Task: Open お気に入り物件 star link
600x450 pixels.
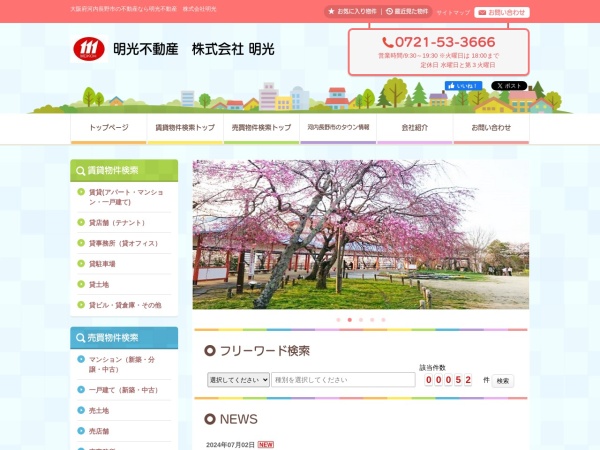Action: coord(352,11)
